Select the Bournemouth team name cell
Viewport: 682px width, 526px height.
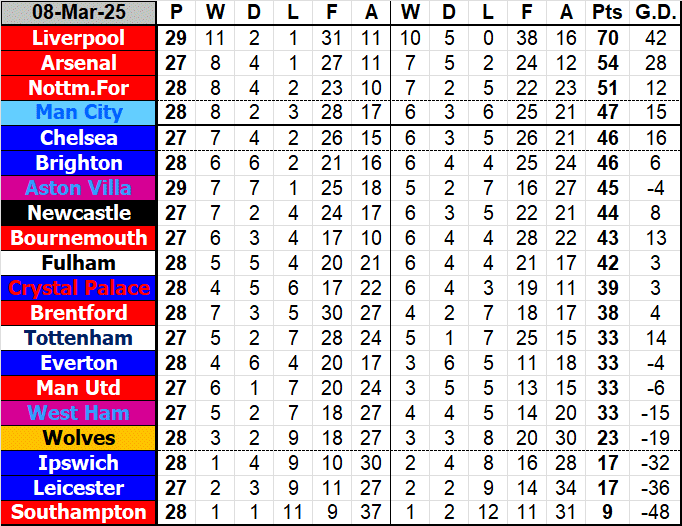tap(79, 238)
